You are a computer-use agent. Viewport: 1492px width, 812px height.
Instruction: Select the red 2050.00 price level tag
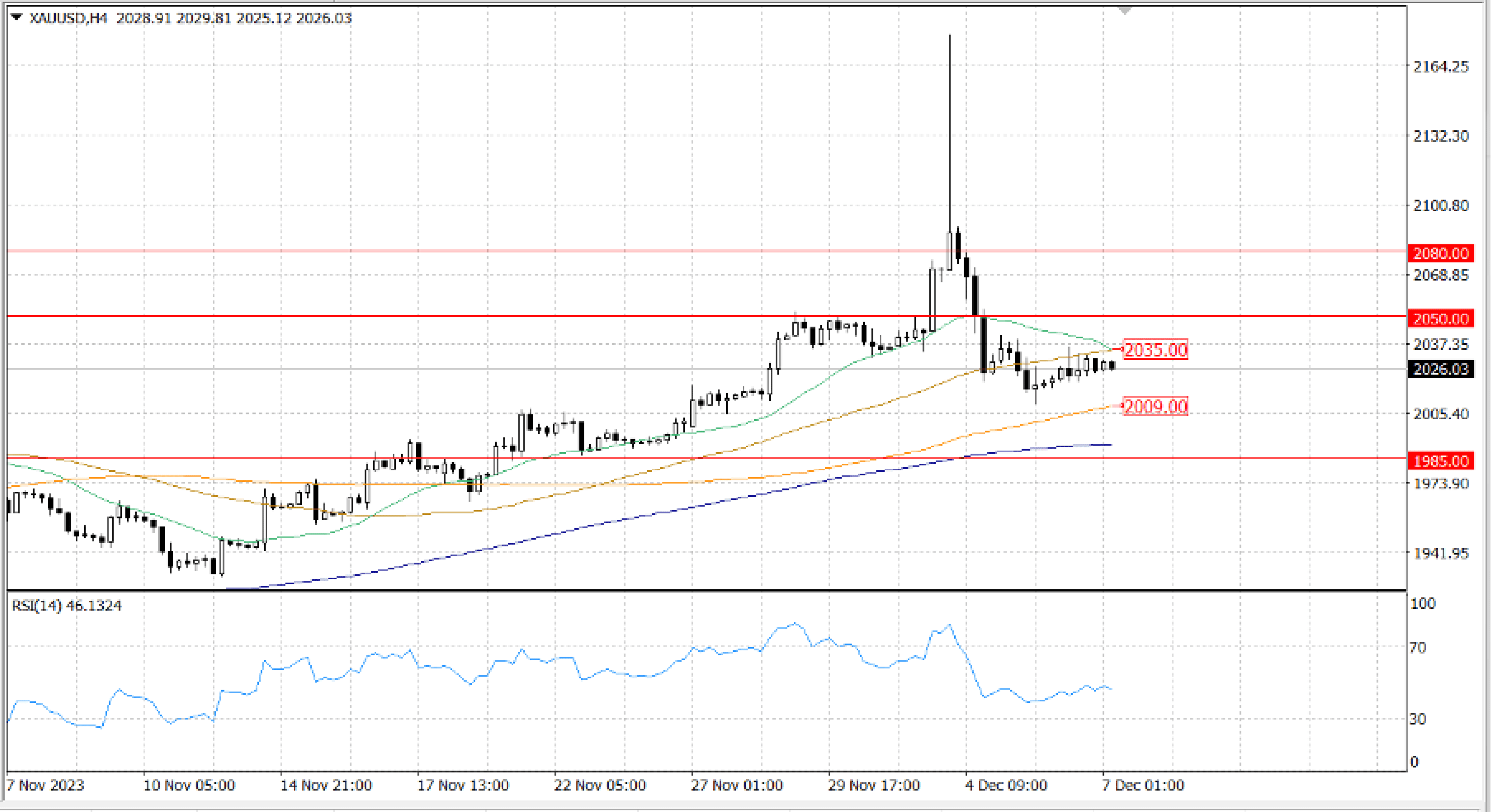click(x=1440, y=319)
